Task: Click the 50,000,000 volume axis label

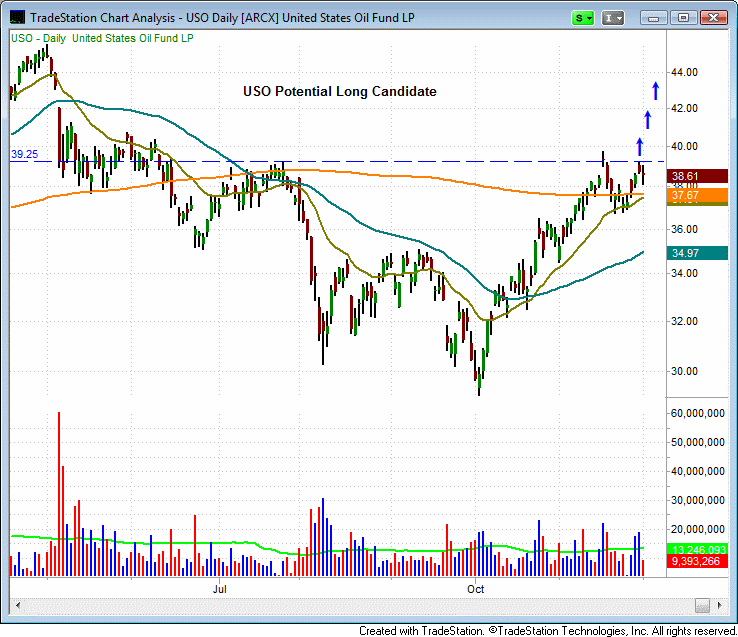Action: click(x=698, y=442)
